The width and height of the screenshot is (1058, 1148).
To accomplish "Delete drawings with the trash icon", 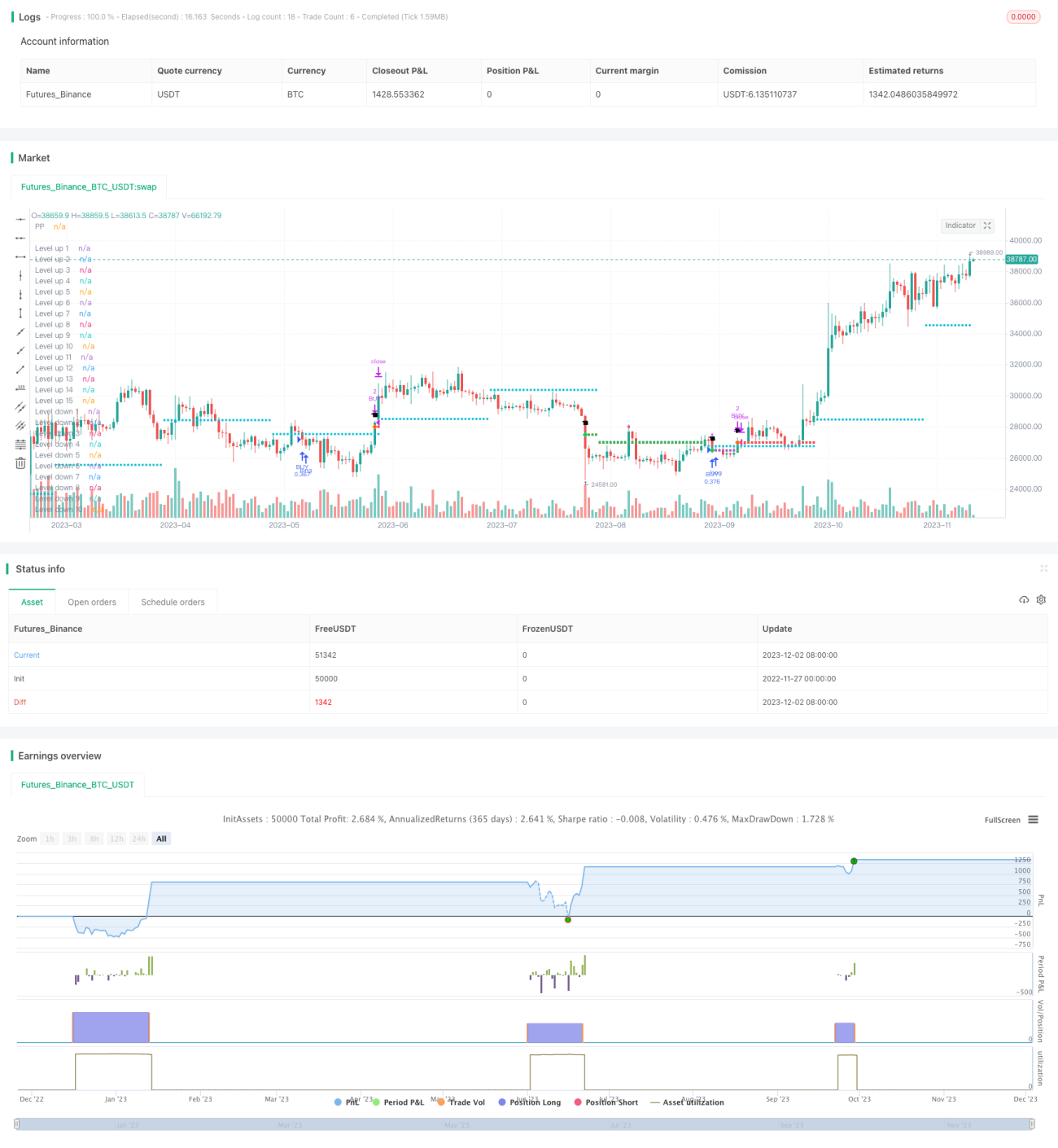I will pyautogui.click(x=20, y=463).
